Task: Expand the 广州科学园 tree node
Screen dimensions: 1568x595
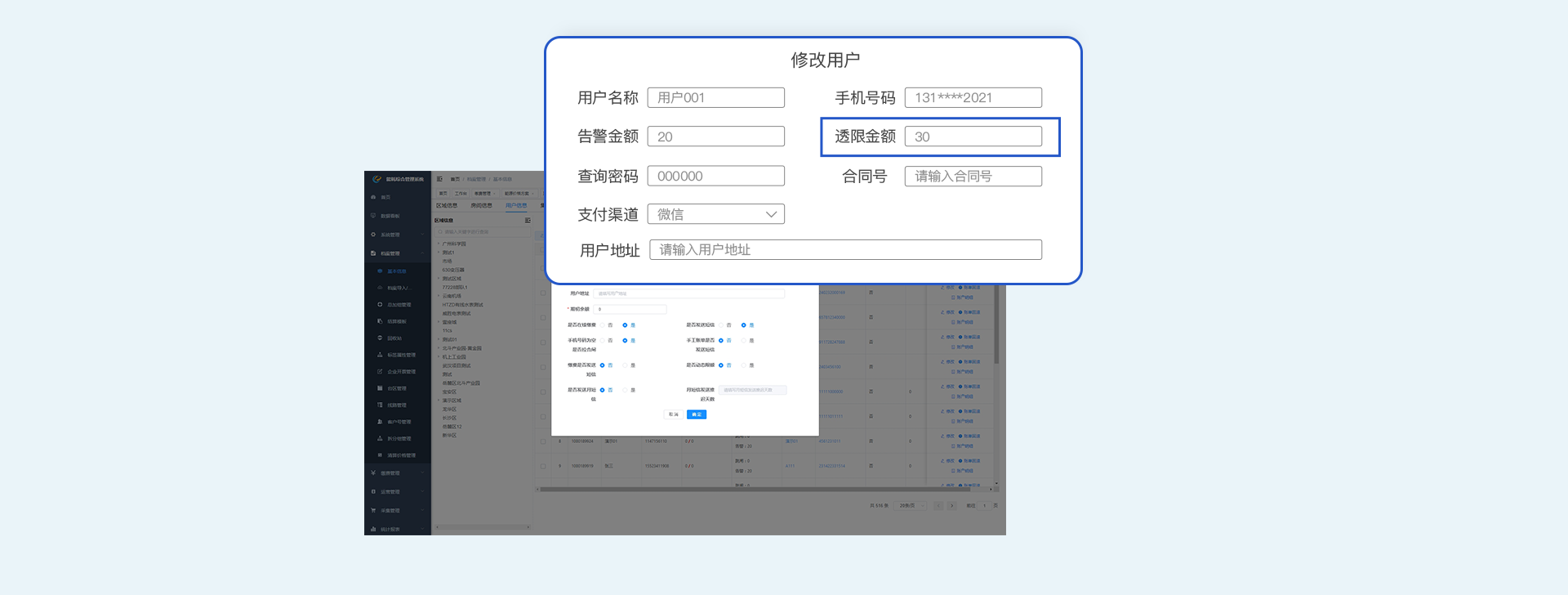Action: pyautogui.click(x=439, y=244)
